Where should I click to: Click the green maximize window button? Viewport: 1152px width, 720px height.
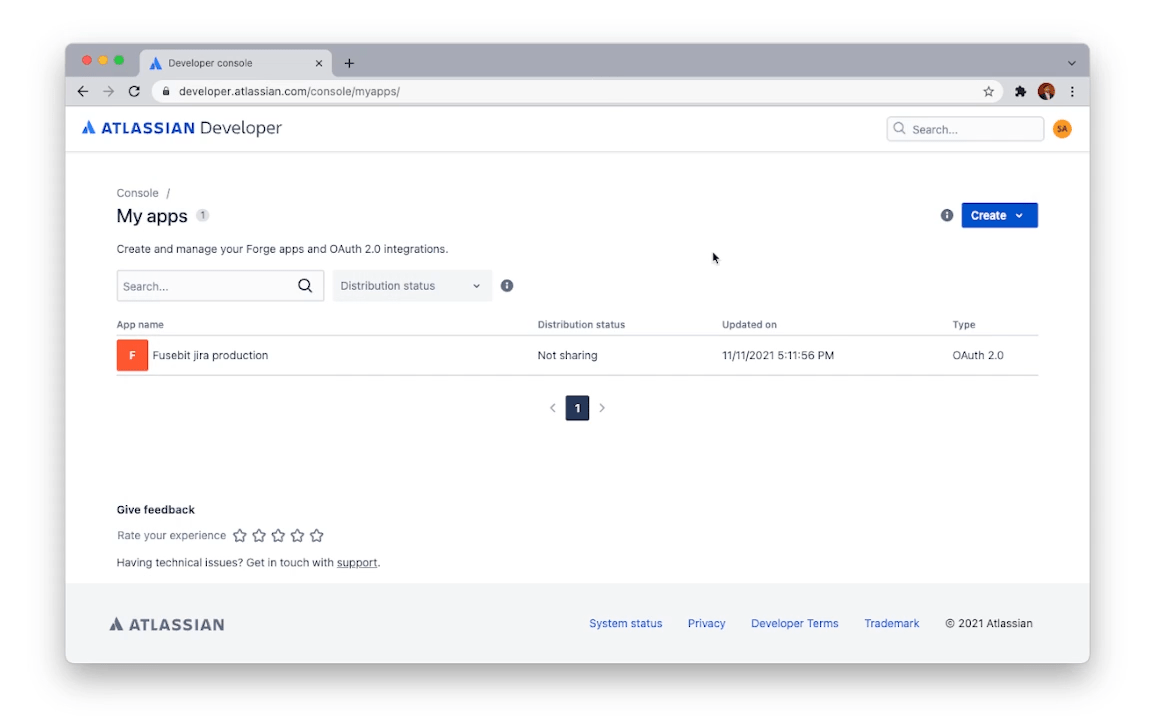119,60
